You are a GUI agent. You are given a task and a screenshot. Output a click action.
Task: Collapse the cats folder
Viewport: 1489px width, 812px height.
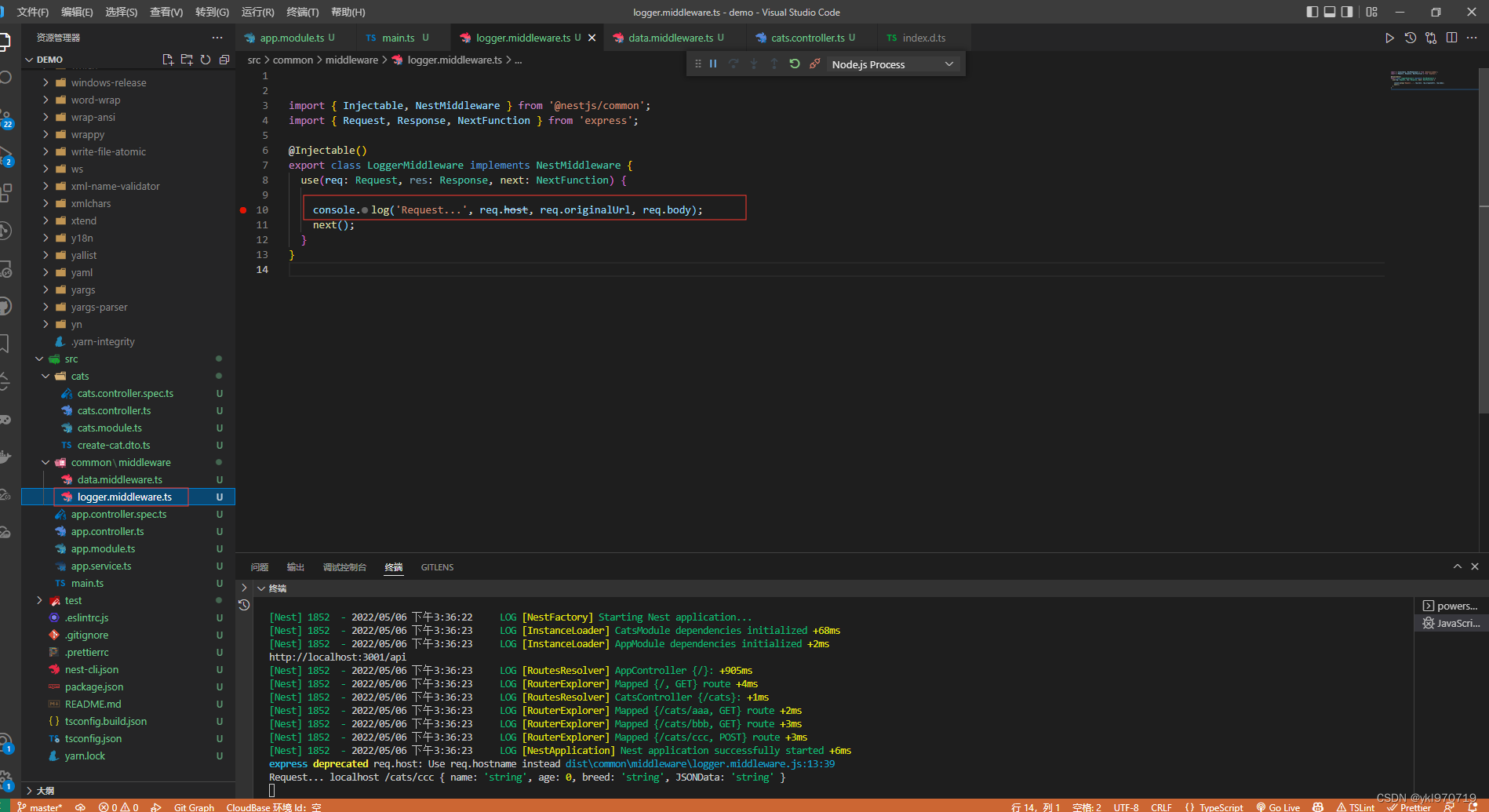[46, 377]
